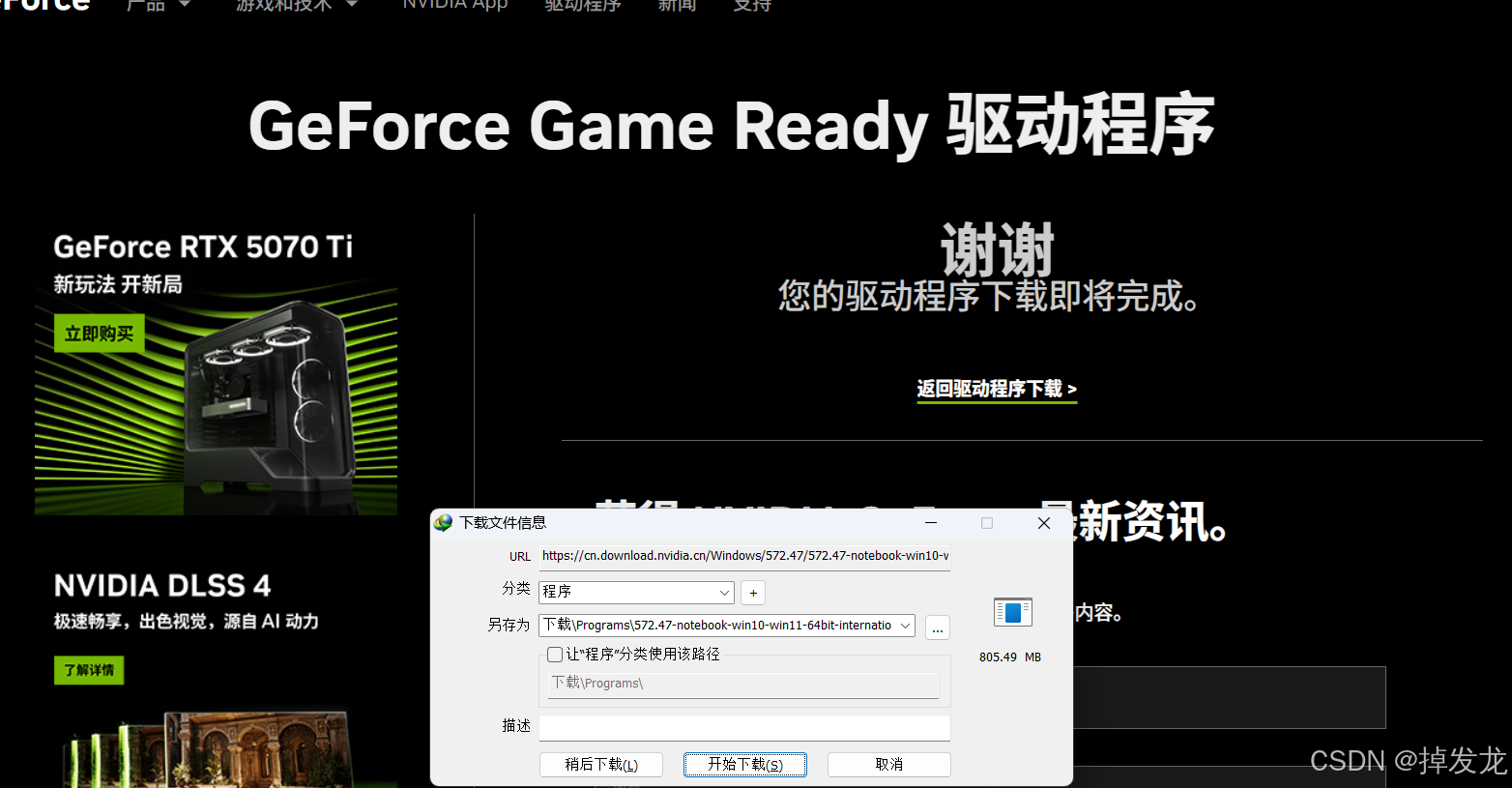Image resolution: width=1512 pixels, height=788 pixels.
Task: Click the disabled 下载\Programs\ path field
Action: click(x=743, y=684)
